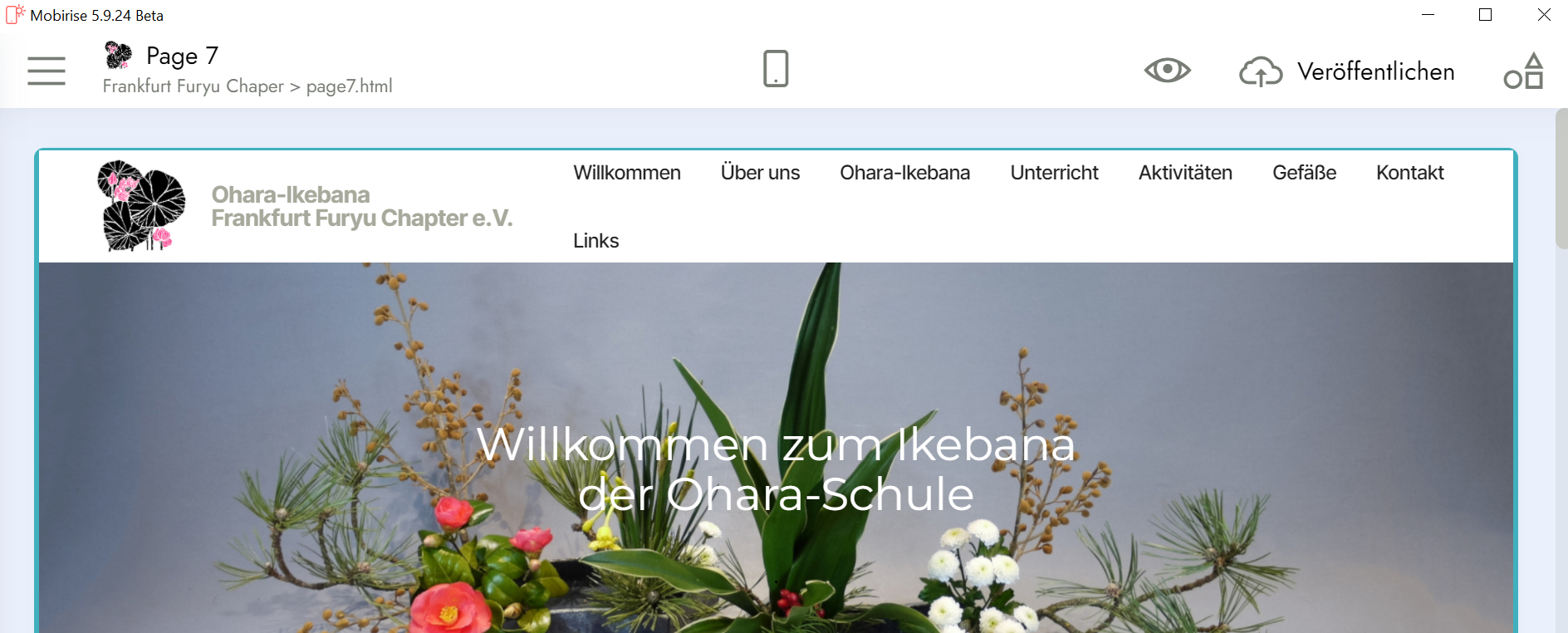The image size is (1568, 633).
Task: Select the lotus logo image in navbar
Action: 141,206
